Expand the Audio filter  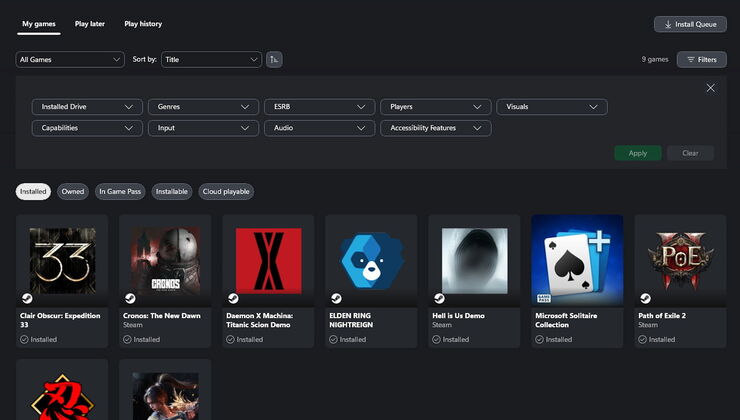(320, 128)
